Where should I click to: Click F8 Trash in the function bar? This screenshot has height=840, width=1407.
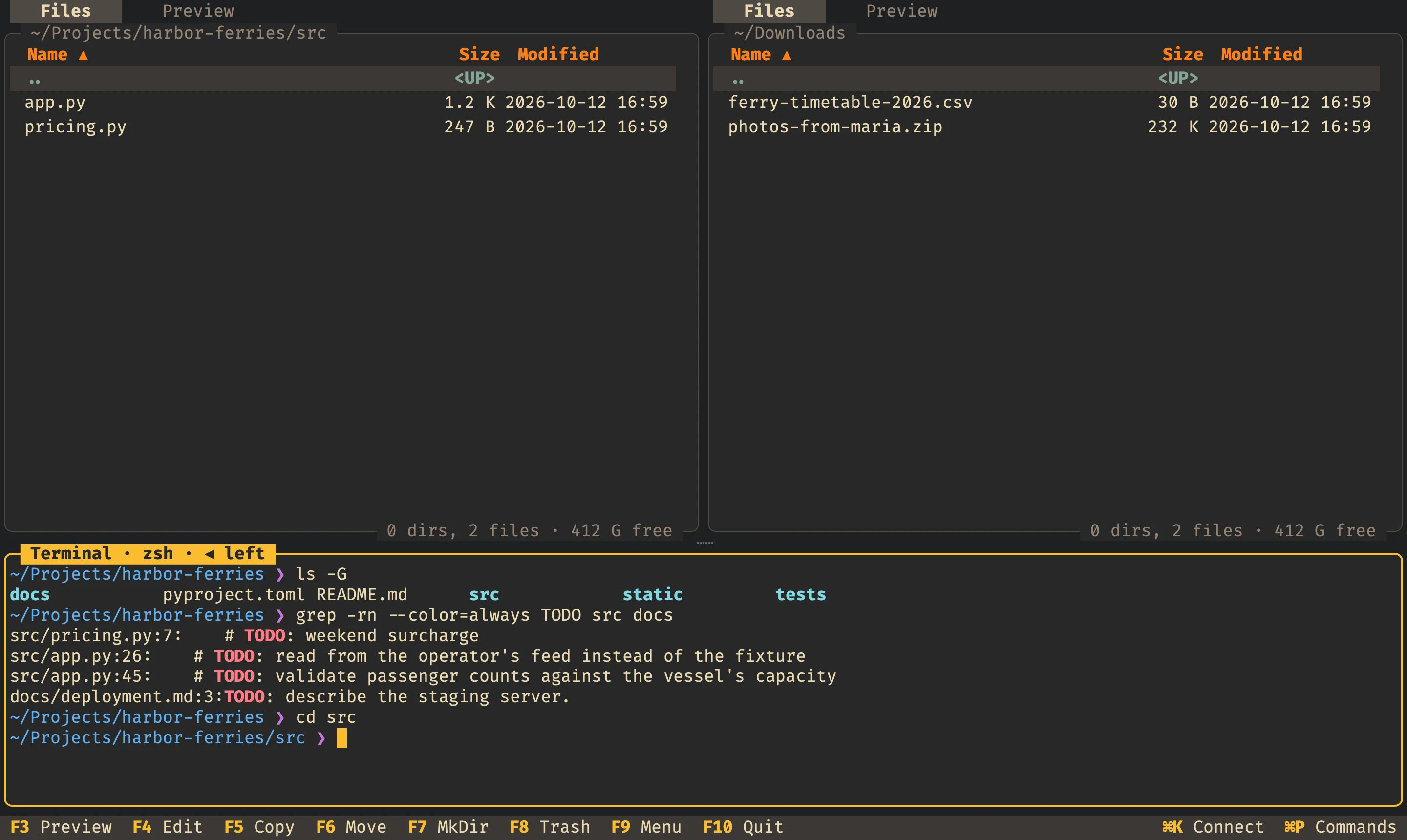(550, 827)
